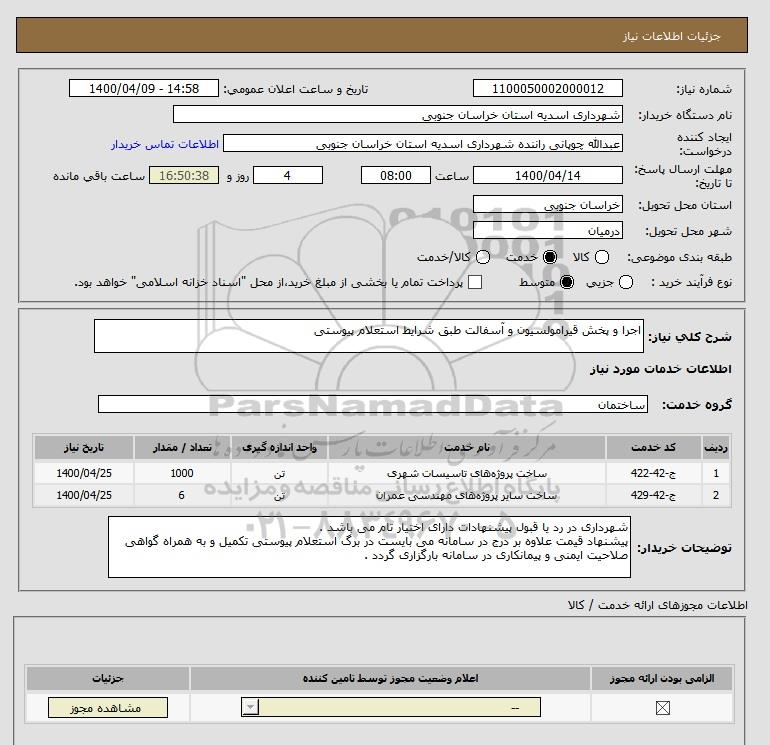Select the متوسط purchase type radio
Viewport: 770px width, 745px height.
pyautogui.click(x=567, y=282)
